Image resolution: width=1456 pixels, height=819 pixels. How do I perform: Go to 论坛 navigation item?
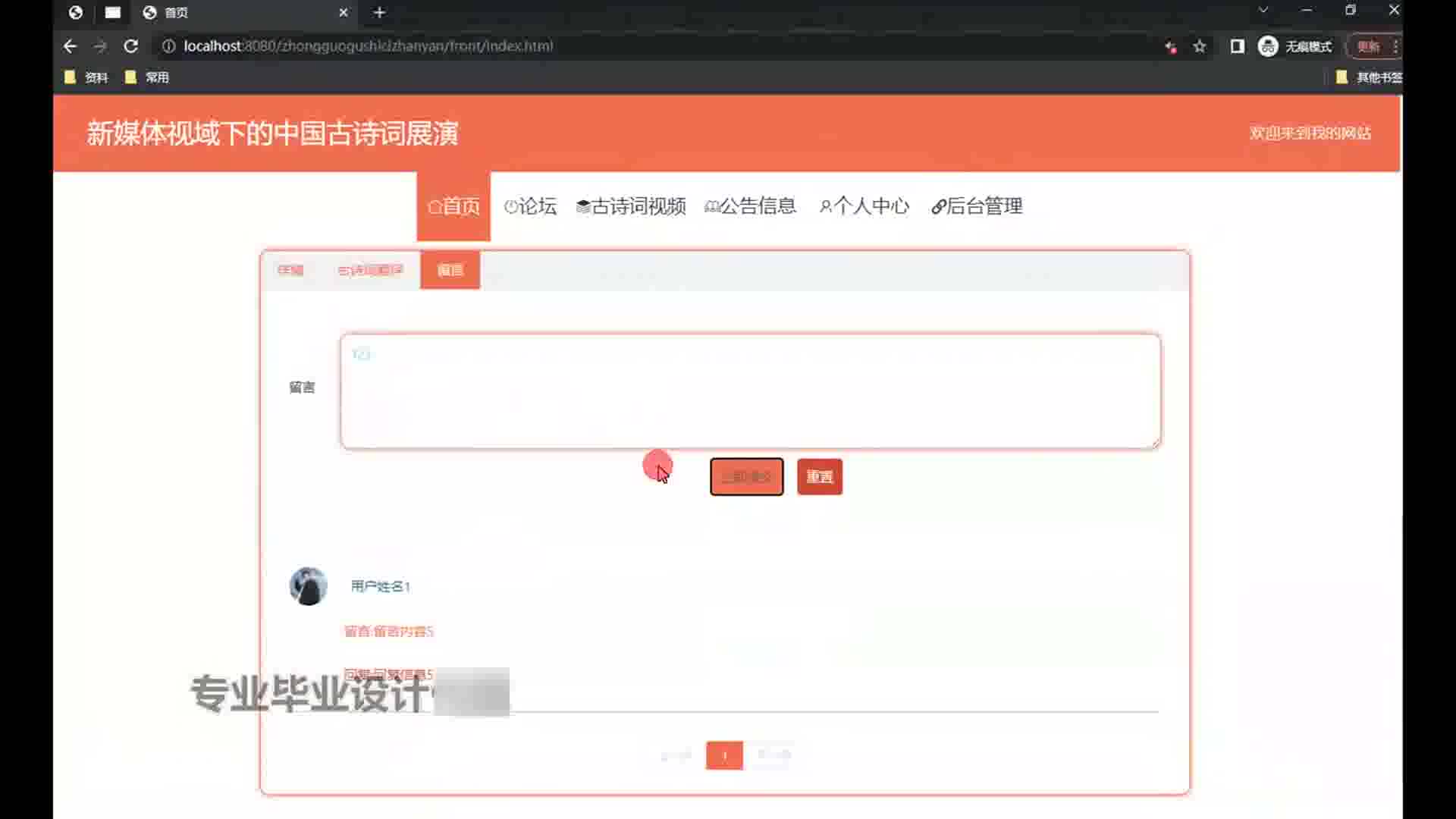tap(530, 206)
